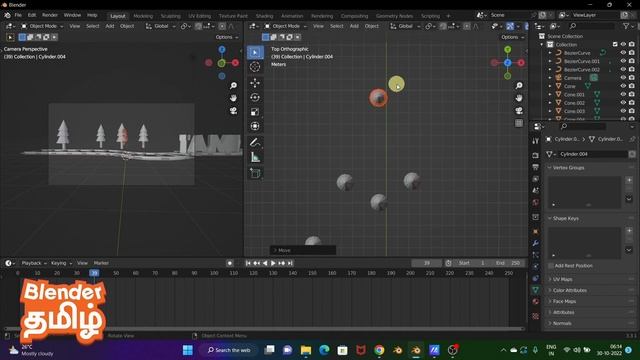Select the Add Cube tool
Screen dimensions: 640x360
255,173
